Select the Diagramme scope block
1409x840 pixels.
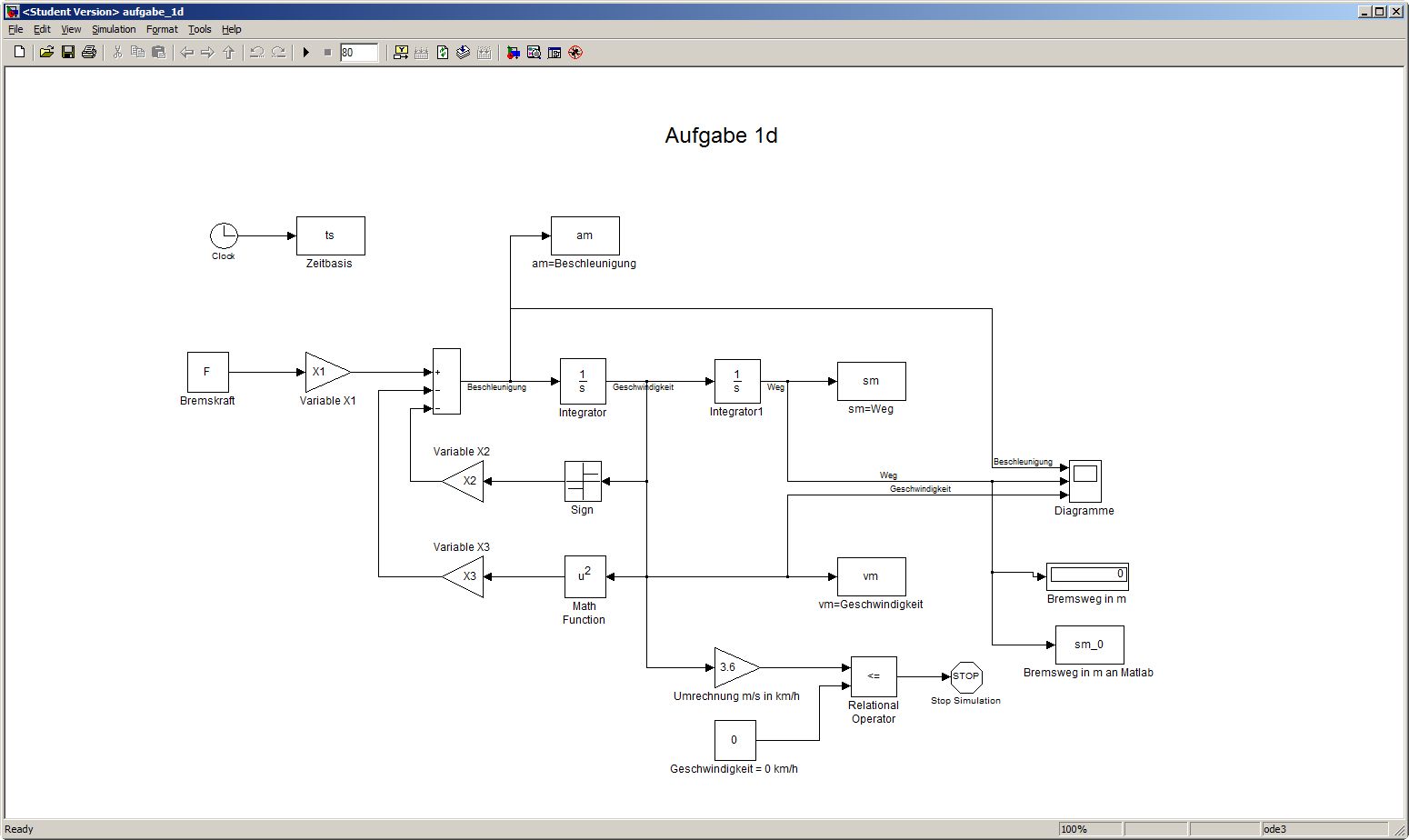(1084, 481)
